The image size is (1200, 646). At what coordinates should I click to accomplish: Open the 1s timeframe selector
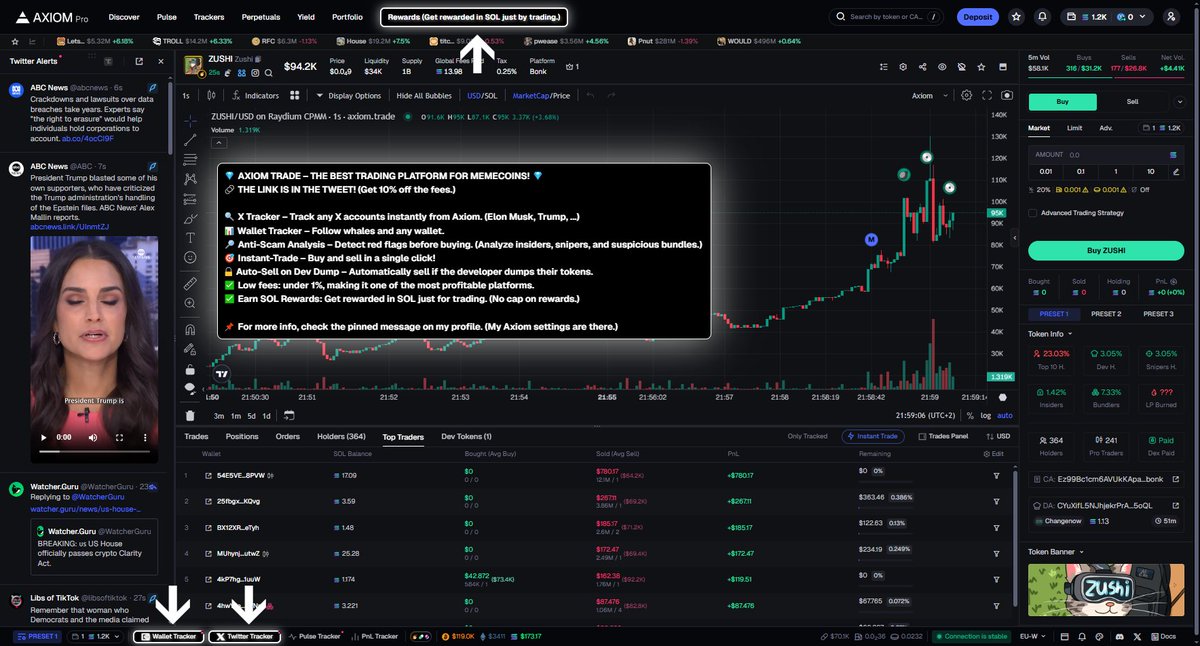[188, 95]
